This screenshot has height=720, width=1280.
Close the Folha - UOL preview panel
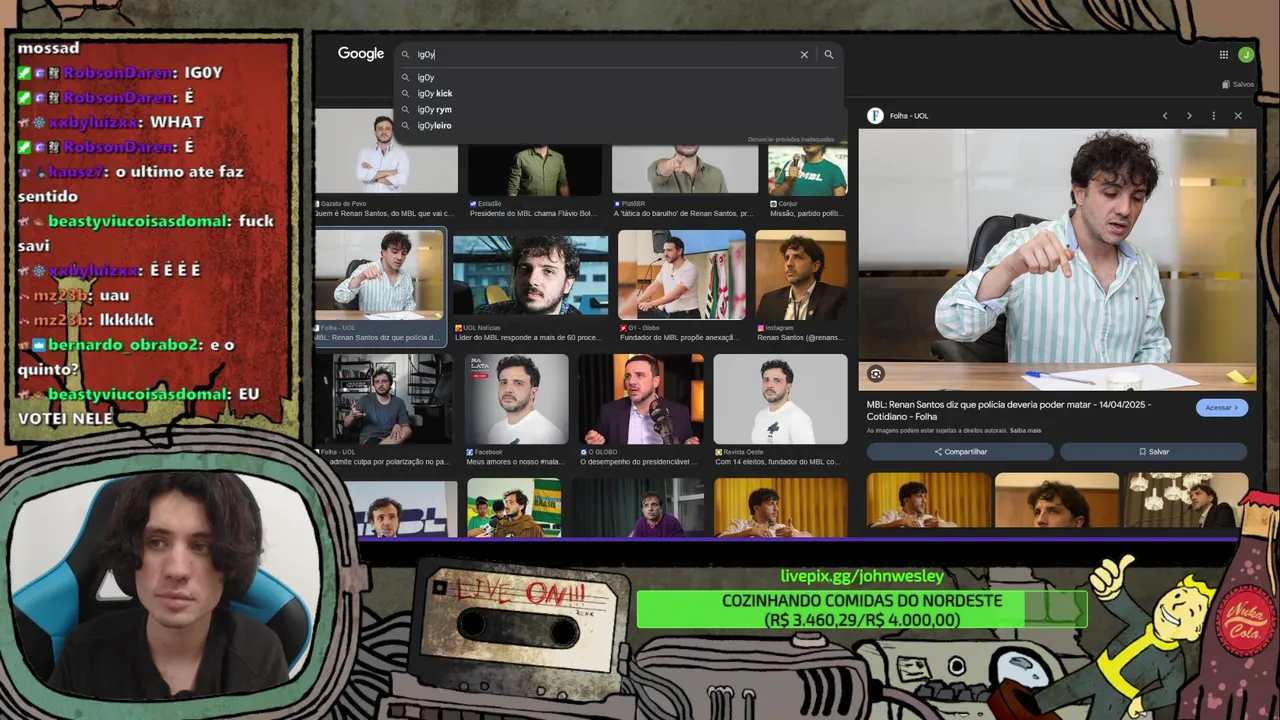pos(1238,116)
